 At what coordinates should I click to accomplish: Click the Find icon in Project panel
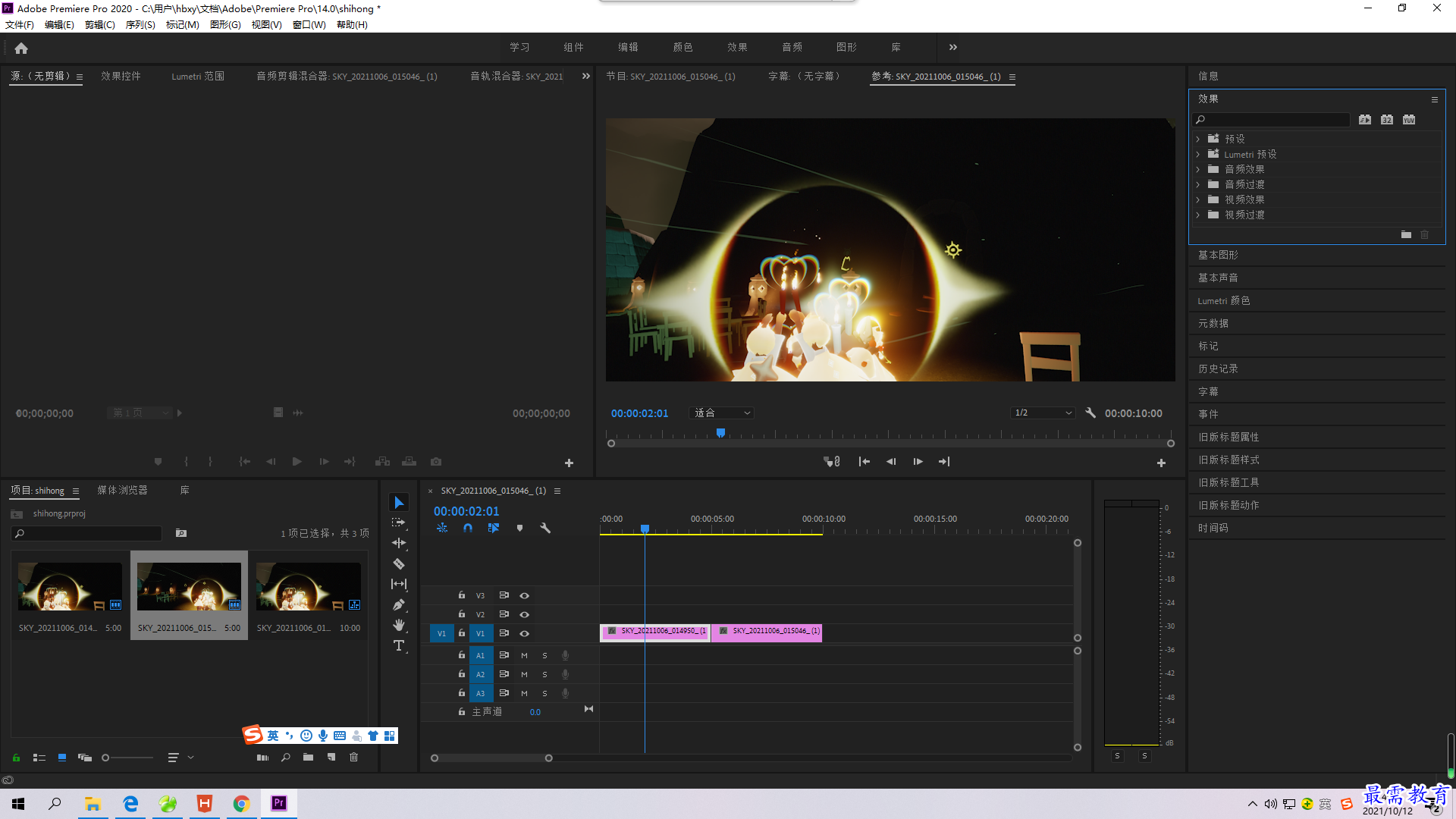(x=286, y=758)
